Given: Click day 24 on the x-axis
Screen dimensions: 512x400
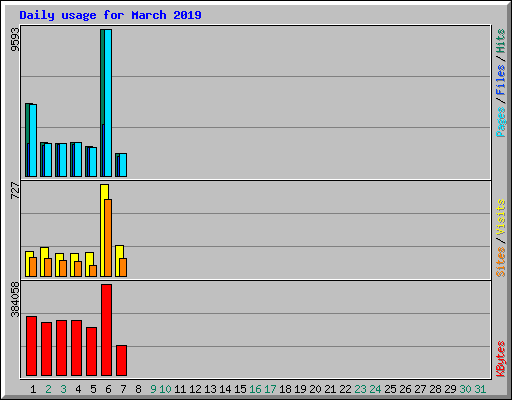Looking at the screenshot, I should [x=375, y=389].
